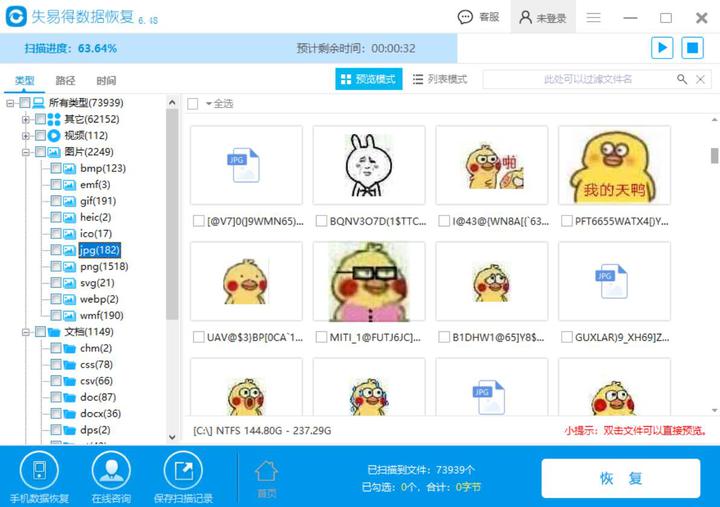This screenshot has height=507, width=720.
Task: Toggle the 全选 select-all checkbox
Action: click(193, 104)
